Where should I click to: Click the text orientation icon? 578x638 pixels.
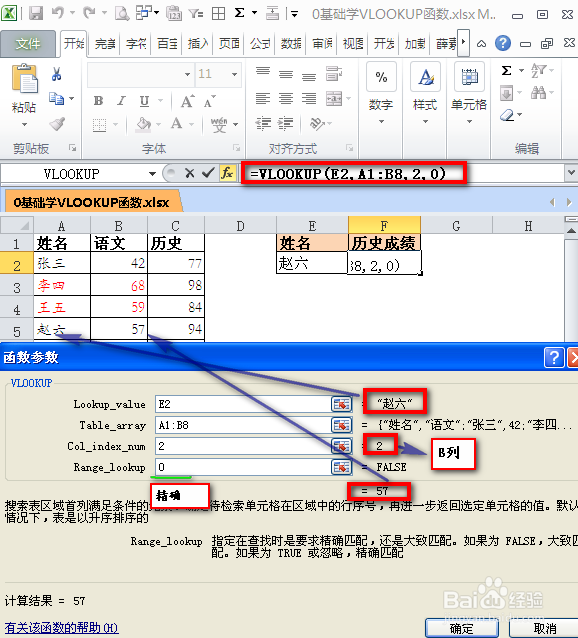coord(317,123)
